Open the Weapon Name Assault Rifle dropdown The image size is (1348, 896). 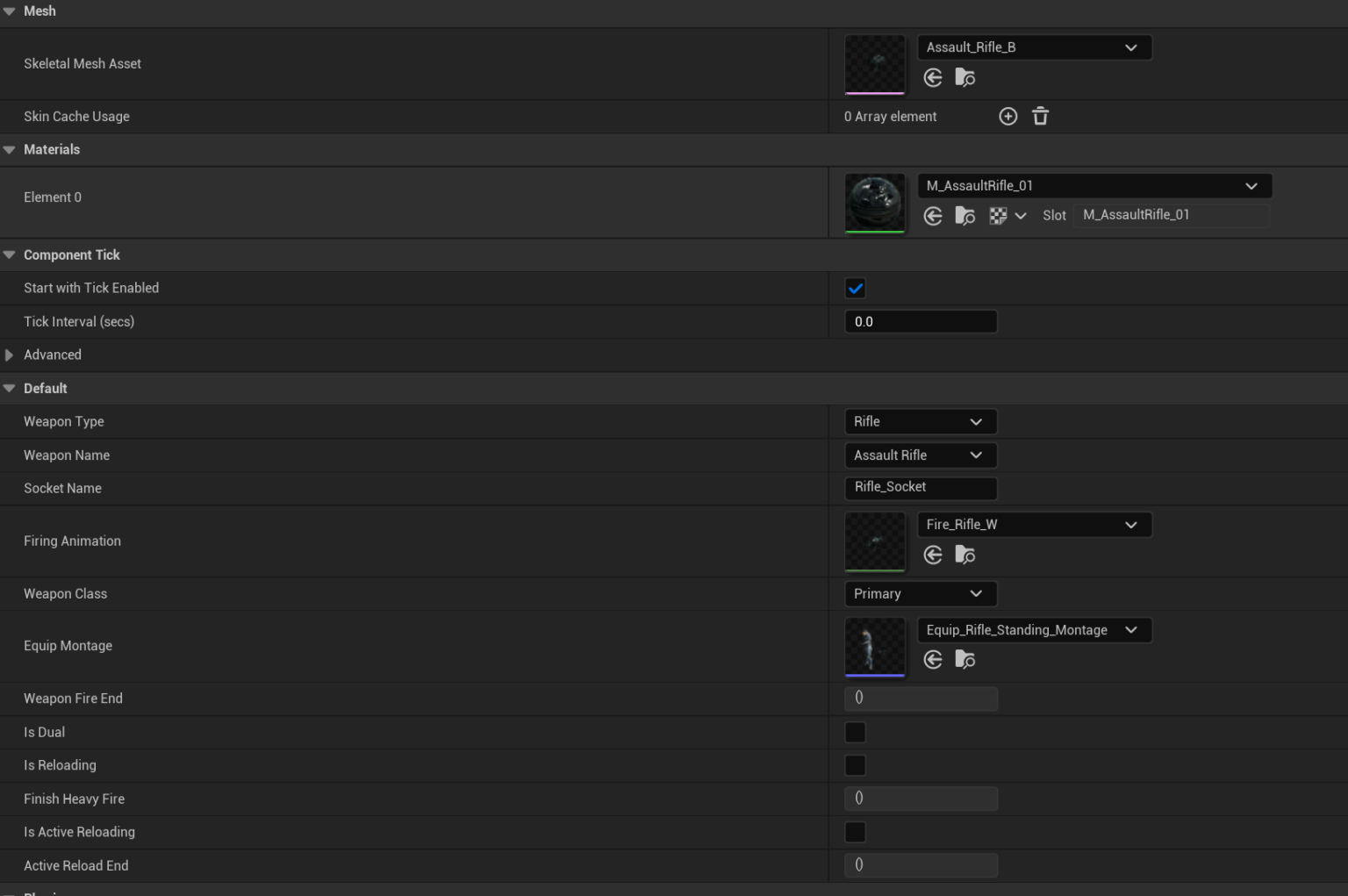point(920,455)
